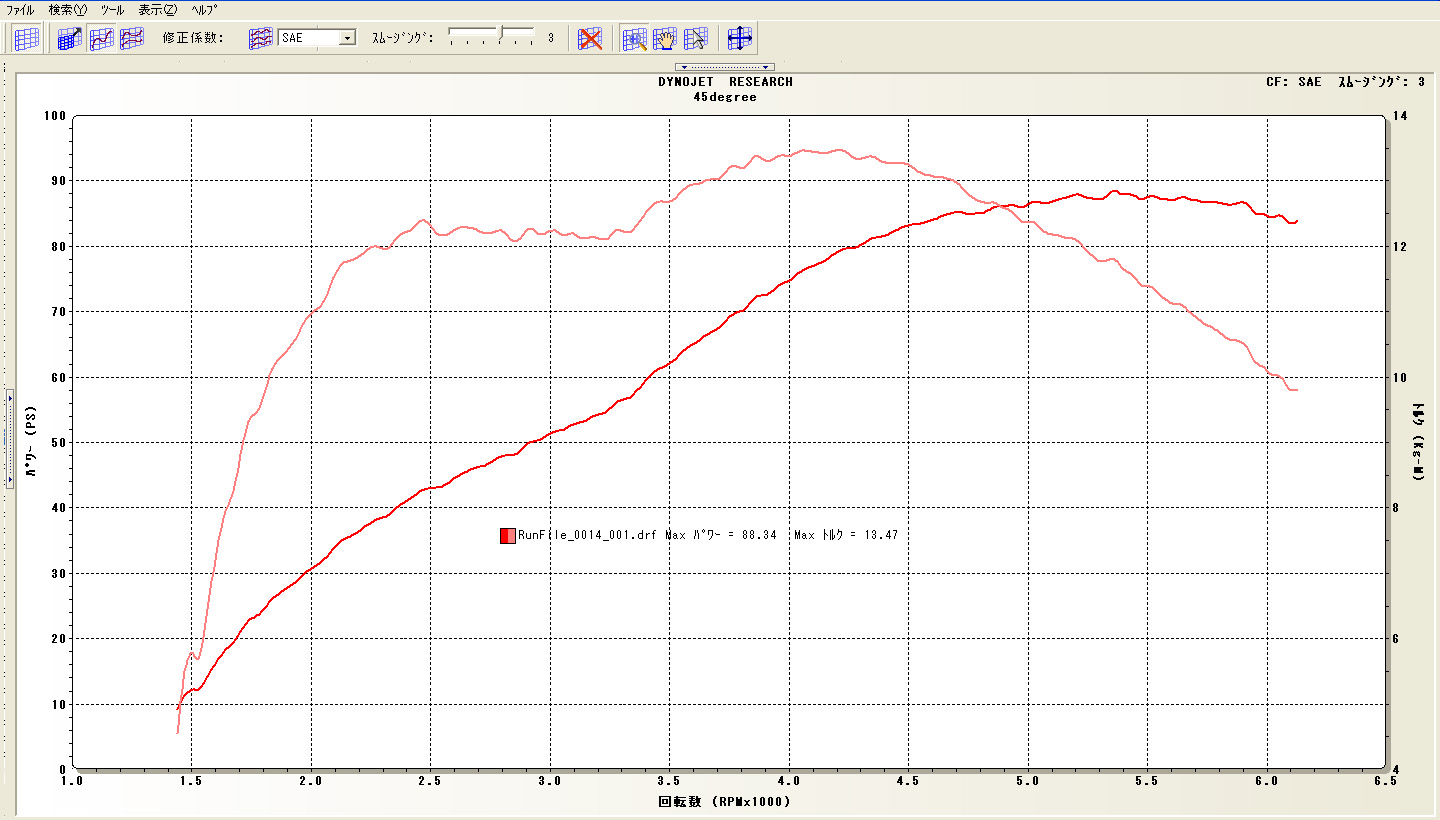Open the ツール menu
The width and height of the screenshot is (1440, 820).
tap(112, 9)
